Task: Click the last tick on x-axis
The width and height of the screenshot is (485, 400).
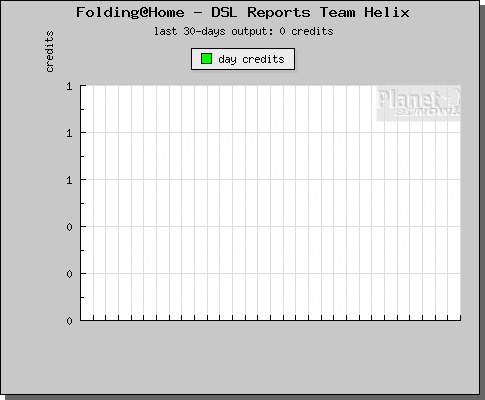Action: 460,318
